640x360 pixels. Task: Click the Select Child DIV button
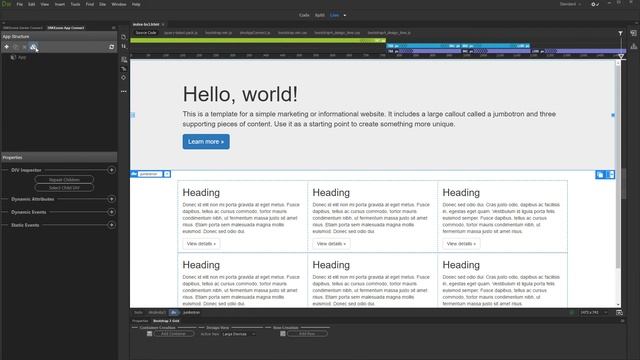(64, 188)
